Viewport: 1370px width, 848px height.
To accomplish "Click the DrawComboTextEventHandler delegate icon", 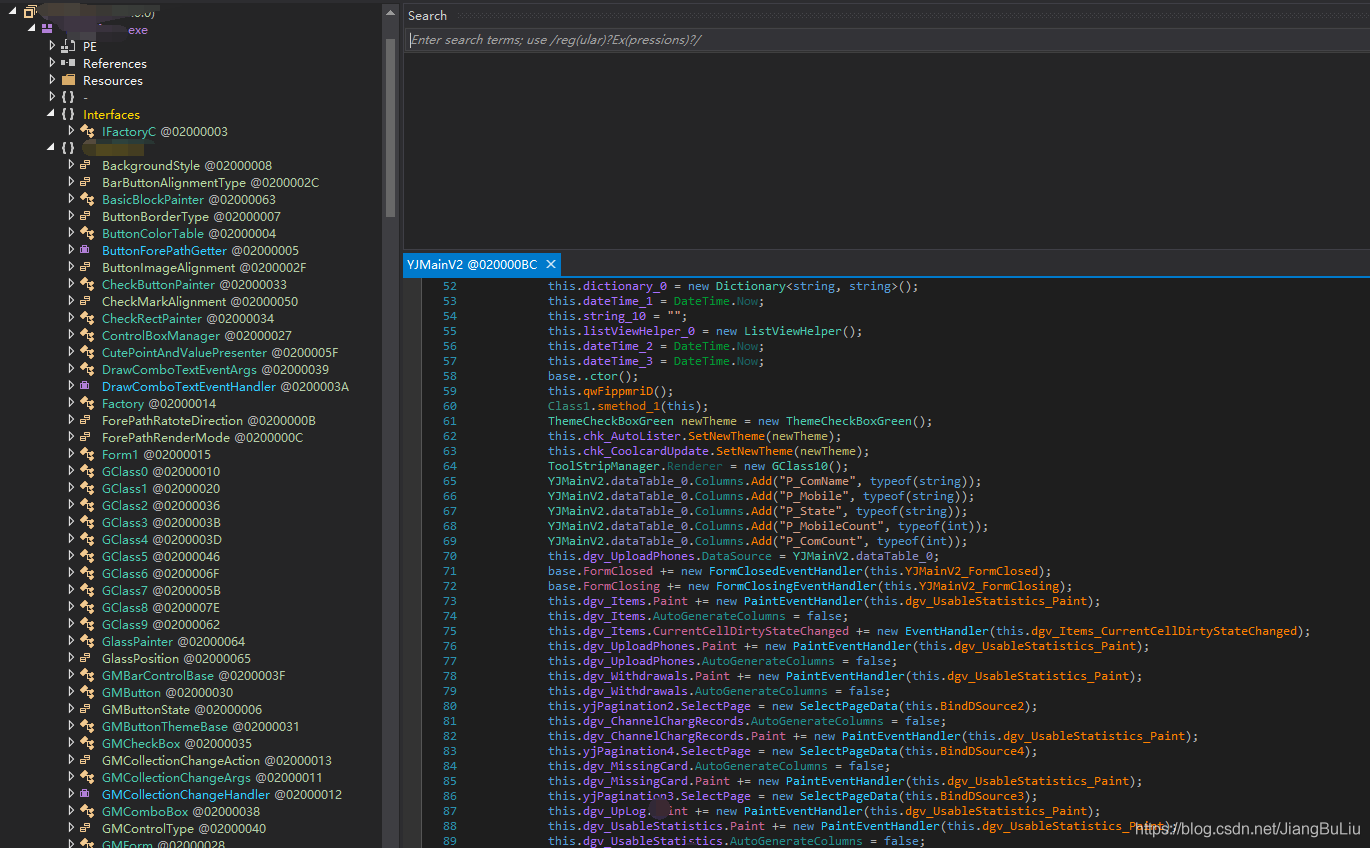I will [x=87, y=386].
